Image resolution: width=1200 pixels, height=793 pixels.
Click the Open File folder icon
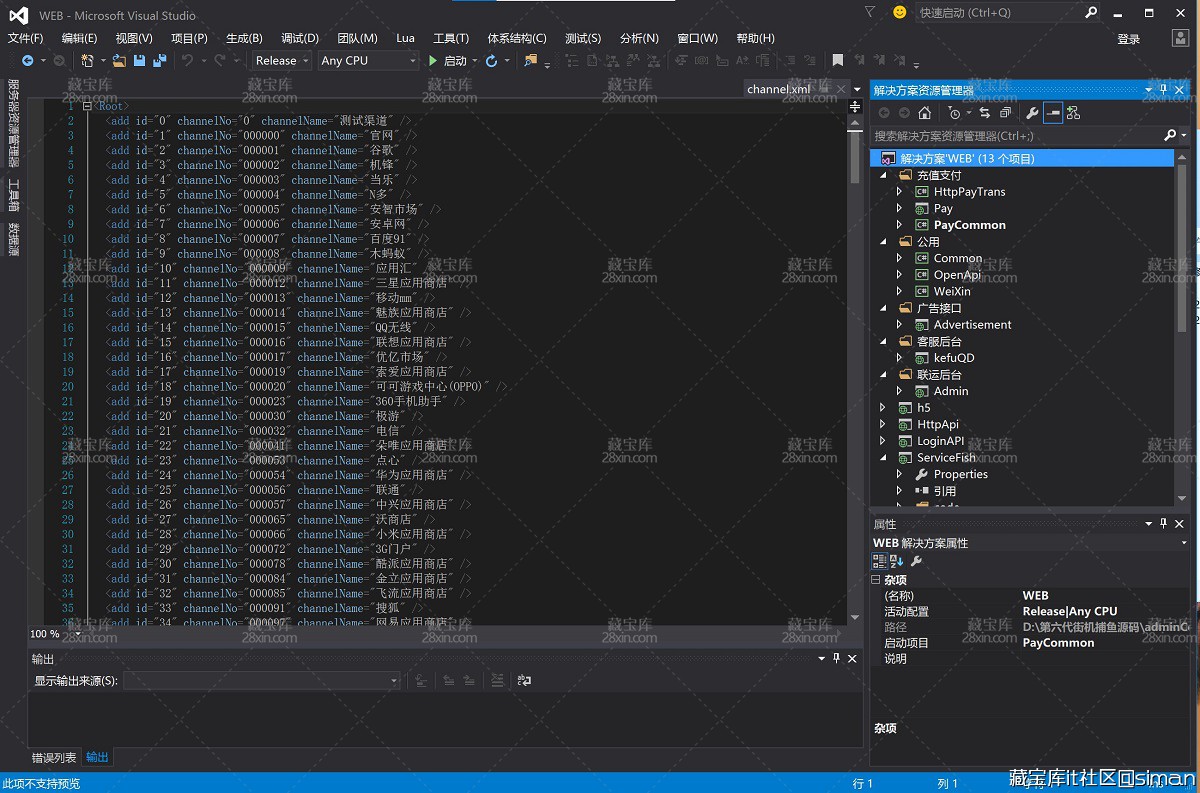pos(119,61)
